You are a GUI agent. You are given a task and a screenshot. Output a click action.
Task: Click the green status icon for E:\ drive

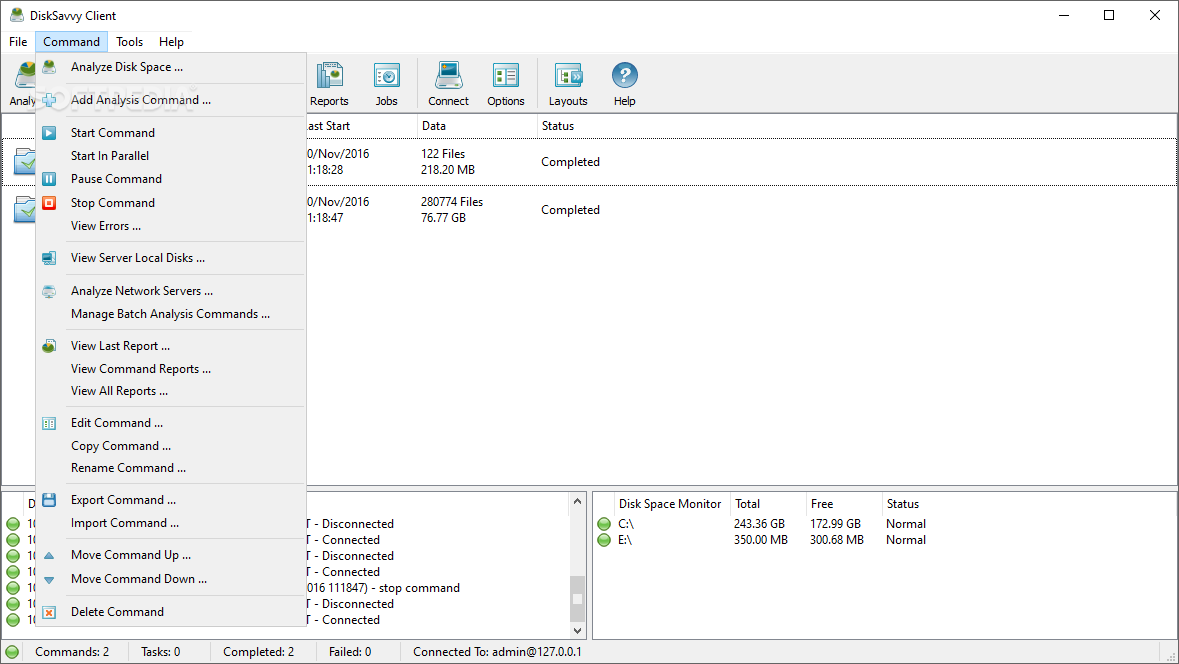604,540
